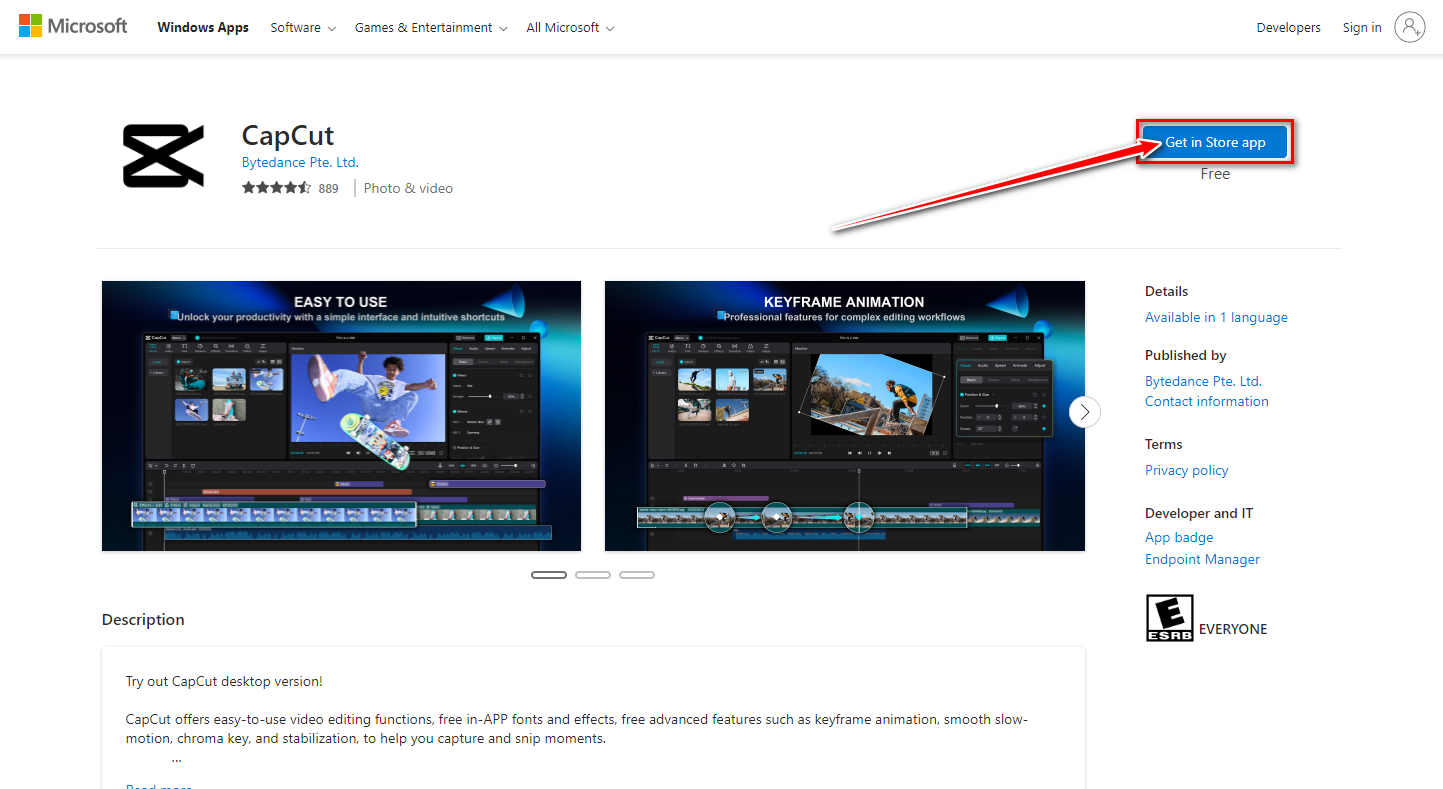Select the Windows Apps menu item
The image size is (1443, 789).
click(x=203, y=28)
